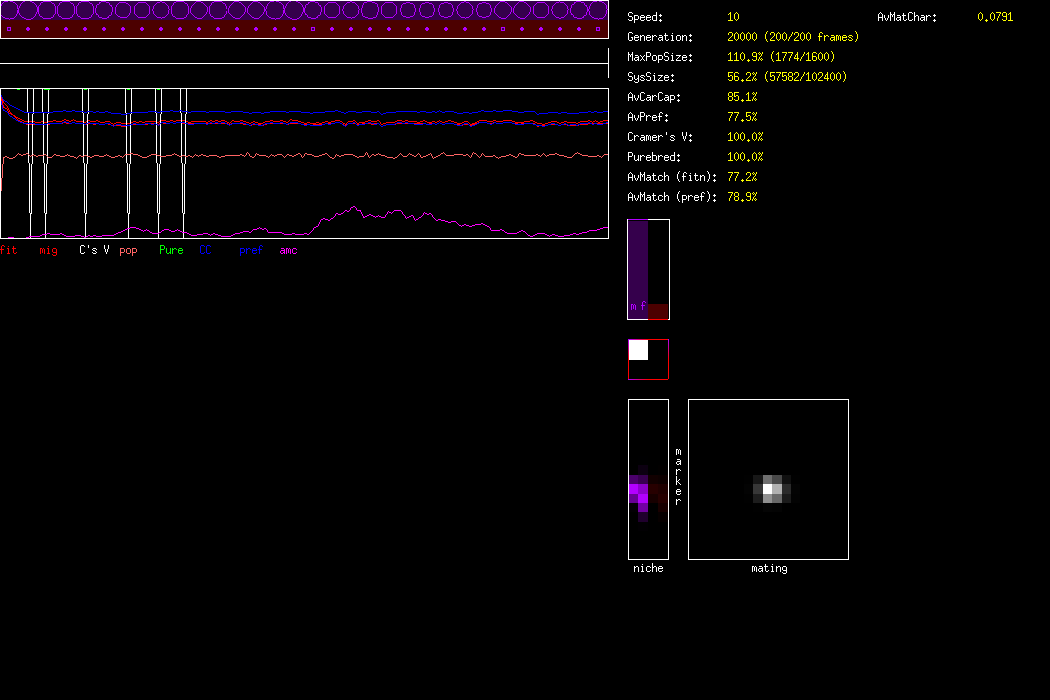Click the blue 'CC' legend label

(206, 250)
